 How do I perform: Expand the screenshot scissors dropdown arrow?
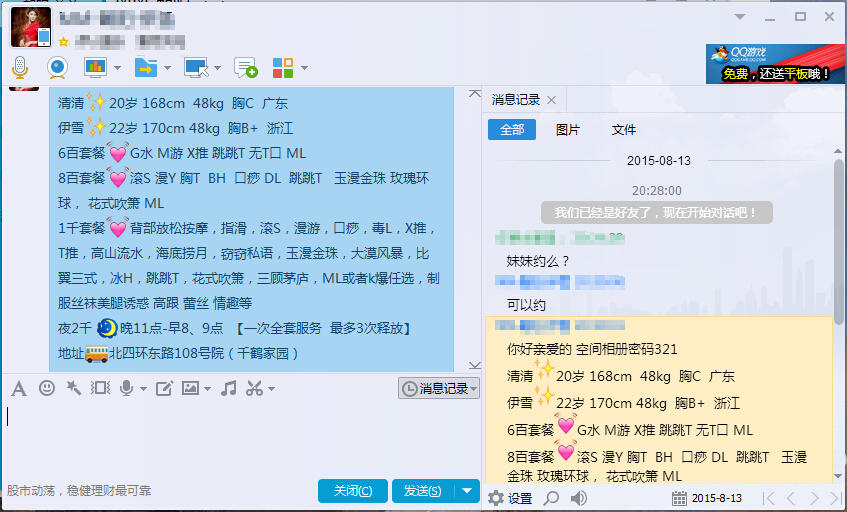[x=271, y=388]
